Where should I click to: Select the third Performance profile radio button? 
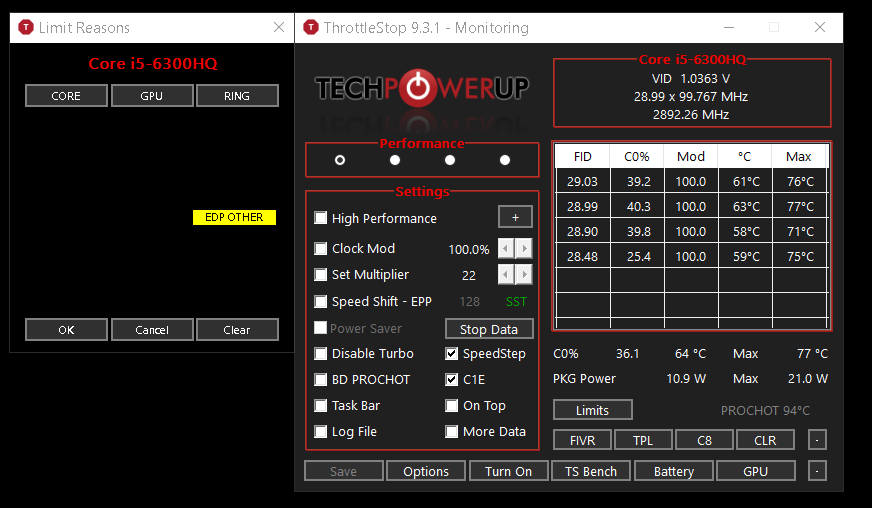(450, 160)
